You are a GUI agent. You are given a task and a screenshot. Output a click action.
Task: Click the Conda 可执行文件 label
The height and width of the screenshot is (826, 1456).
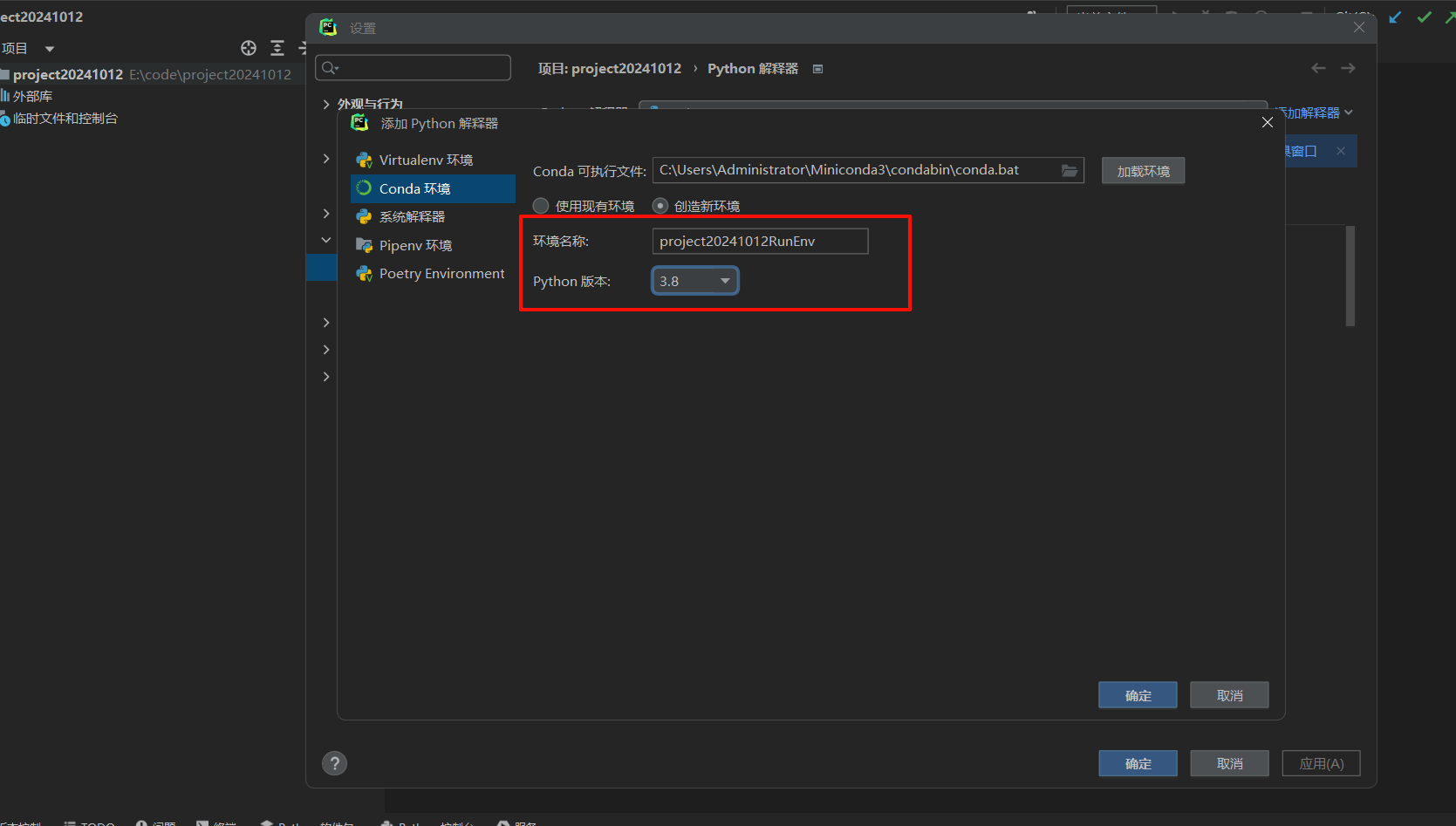589,171
